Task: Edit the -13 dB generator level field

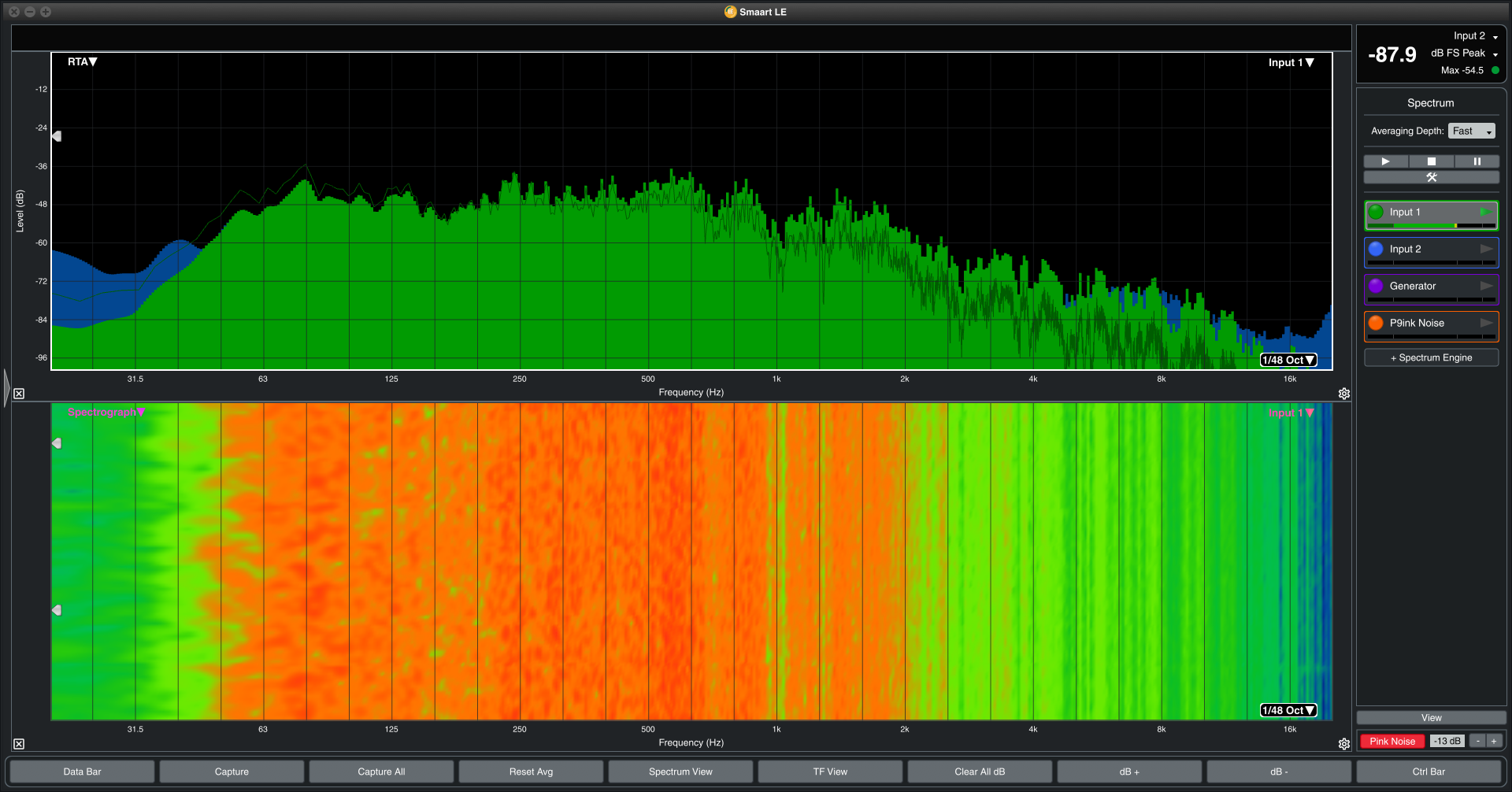Action: (x=1447, y=741)
